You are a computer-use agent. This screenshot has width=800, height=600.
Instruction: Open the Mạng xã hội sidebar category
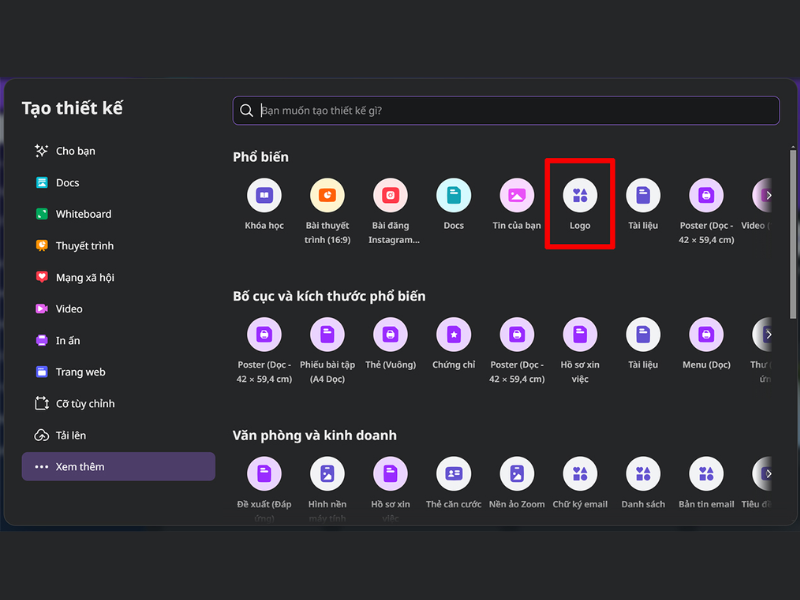84,277
